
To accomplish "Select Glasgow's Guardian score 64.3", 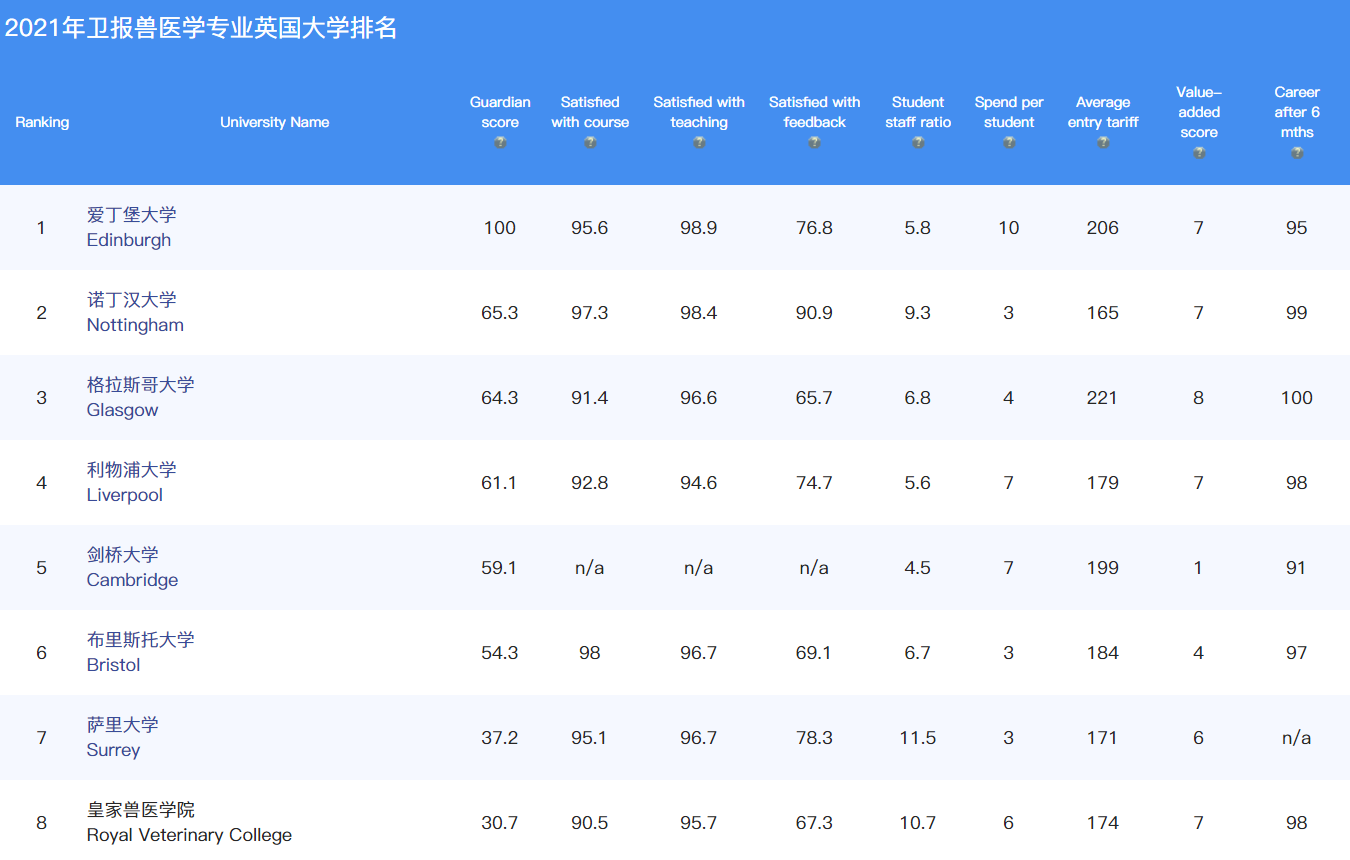I will pyautogui.click(x=500, y=398).
